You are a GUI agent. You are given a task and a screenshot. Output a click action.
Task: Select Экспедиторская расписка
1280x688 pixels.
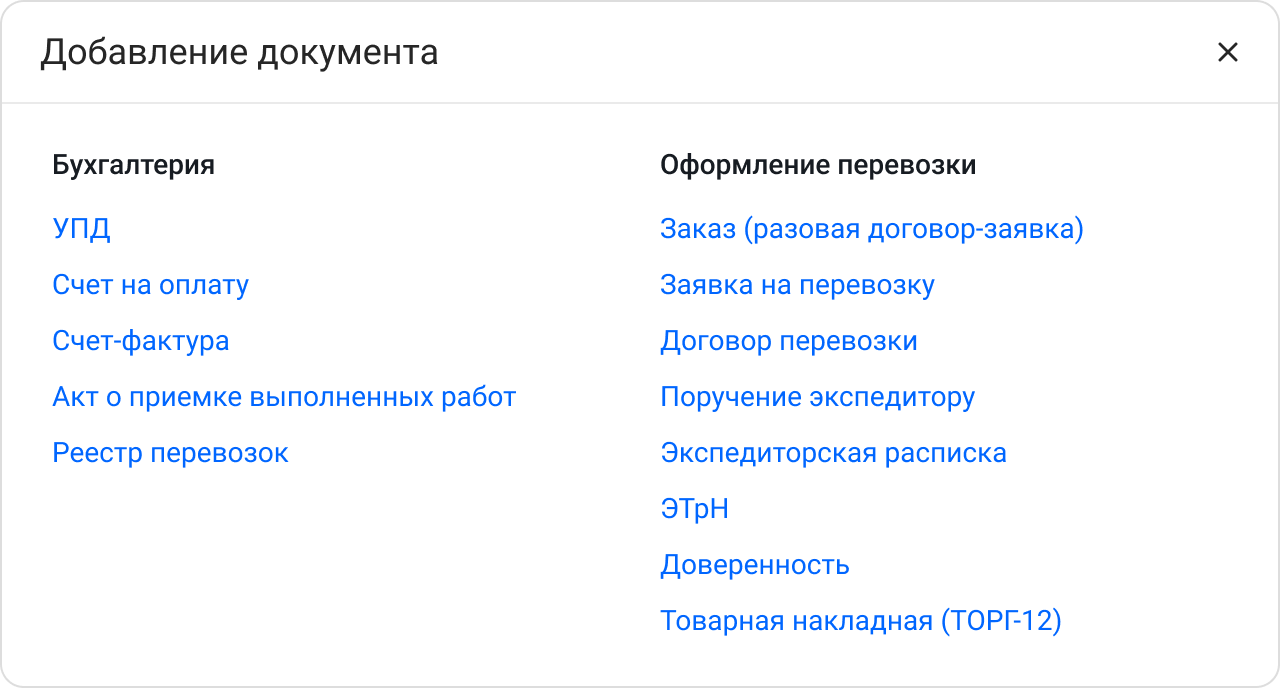point(834,453)
